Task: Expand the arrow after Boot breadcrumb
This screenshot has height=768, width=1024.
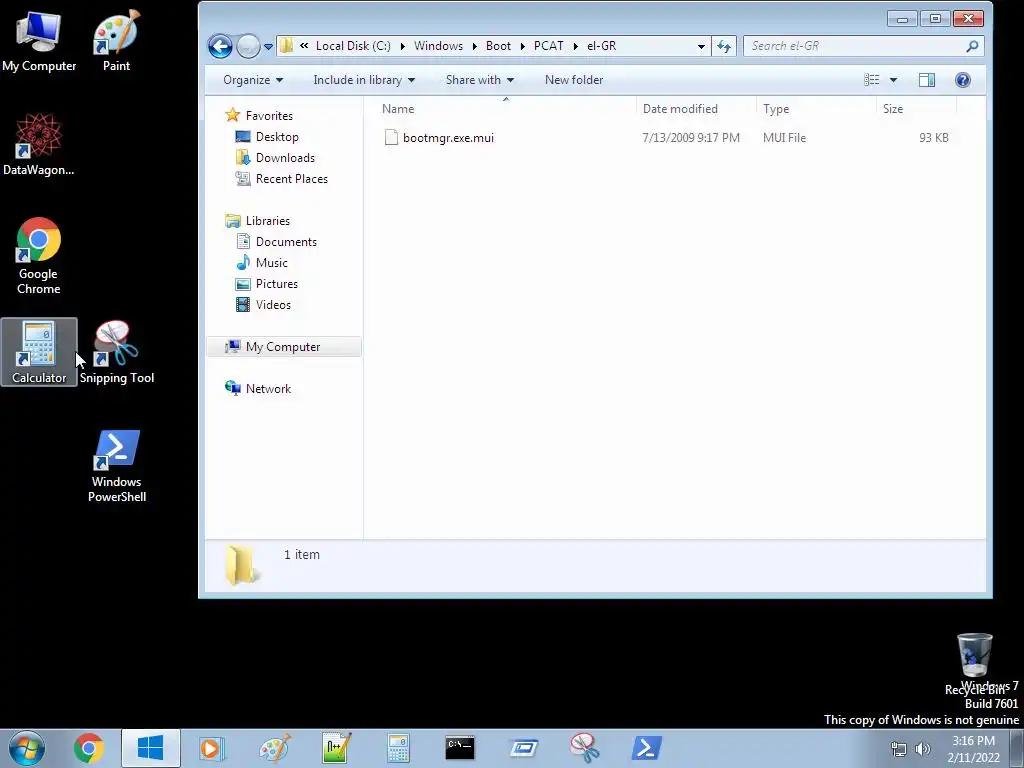Action: pyautogui.click(x=522, y=46)
